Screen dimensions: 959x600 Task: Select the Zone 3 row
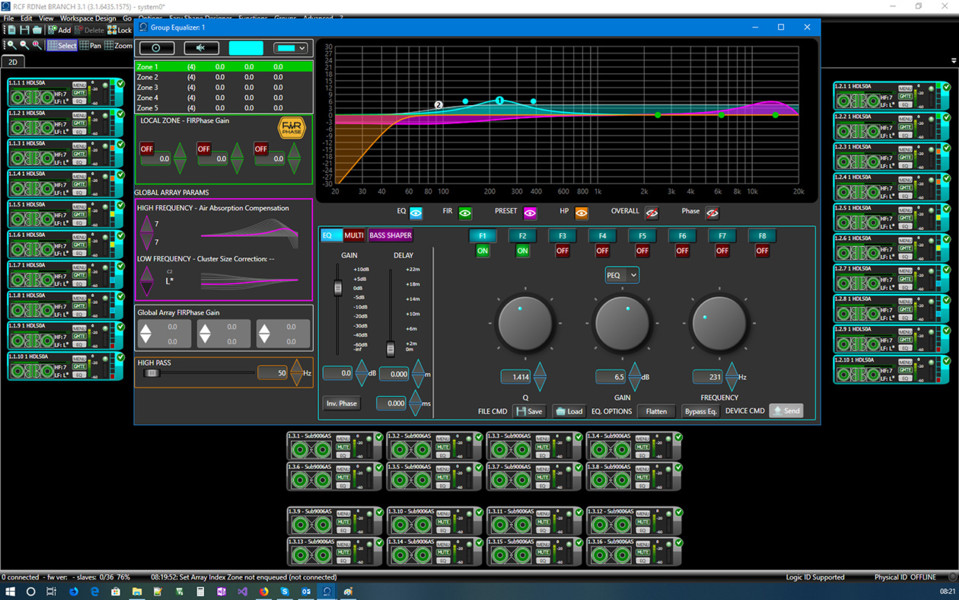(x=224, y=87)
